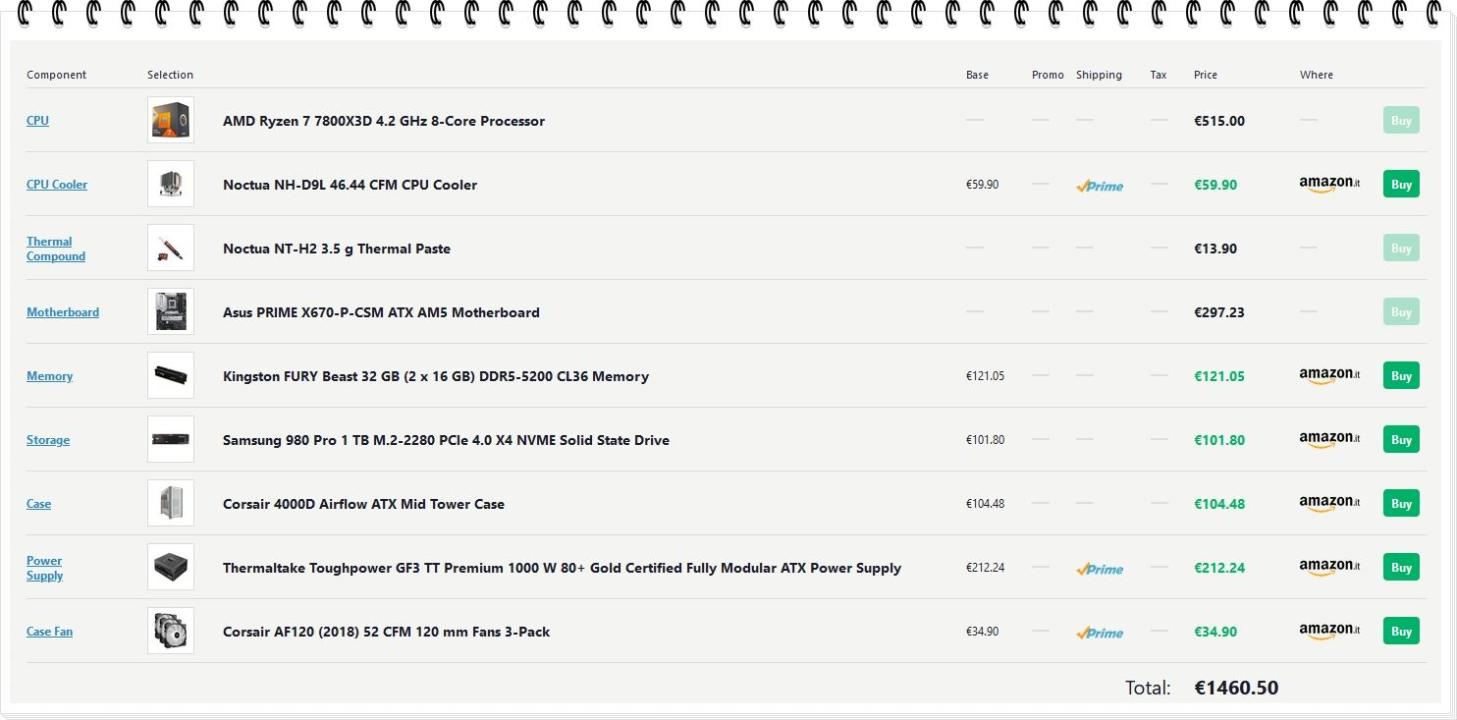Screen dimensions: 1457x720
Task: Click the AMD Ryzen 7 7800X3D product thumbnail
Action: pos(170,121)
